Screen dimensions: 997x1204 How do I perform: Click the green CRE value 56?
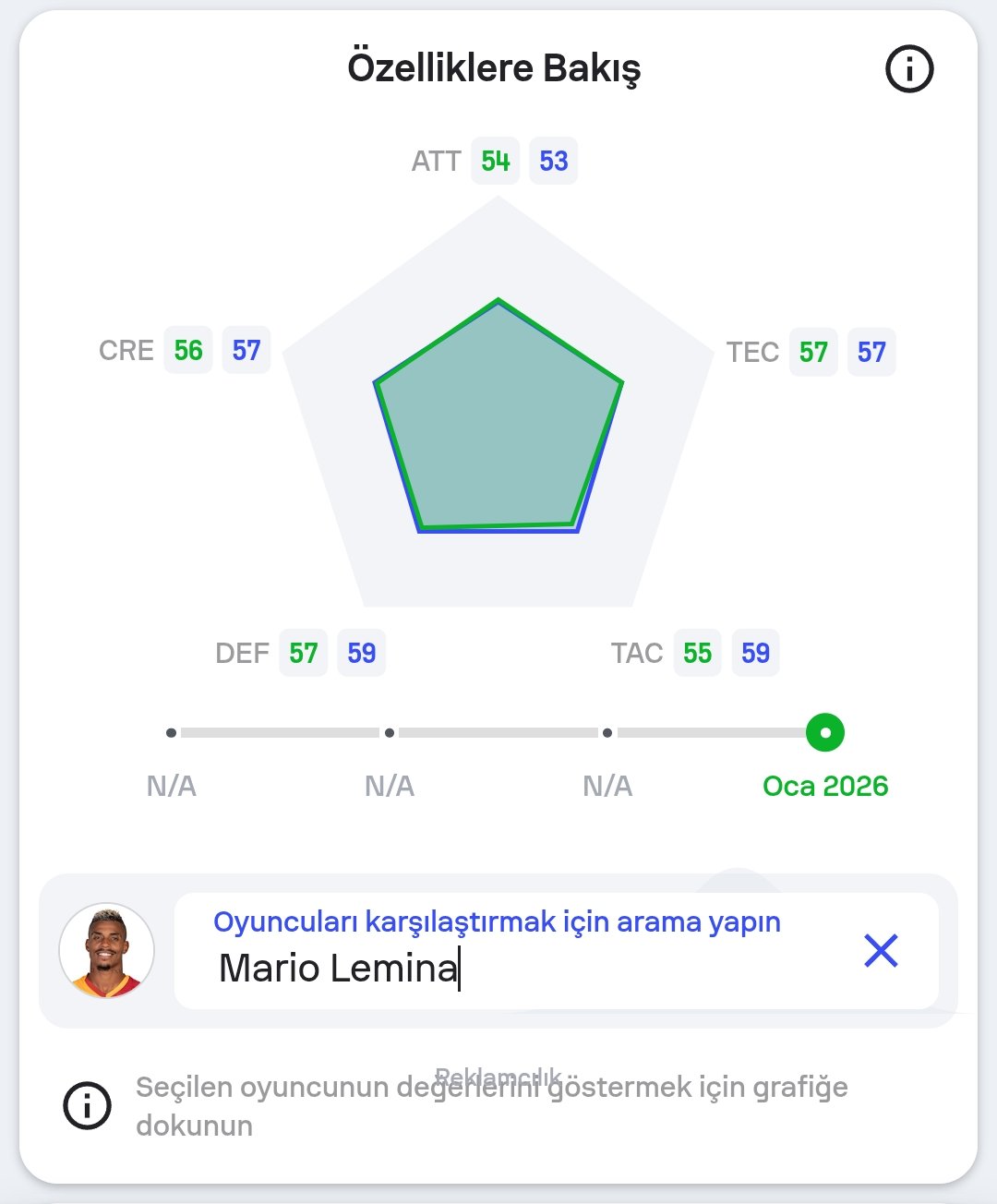click(188, 351)
